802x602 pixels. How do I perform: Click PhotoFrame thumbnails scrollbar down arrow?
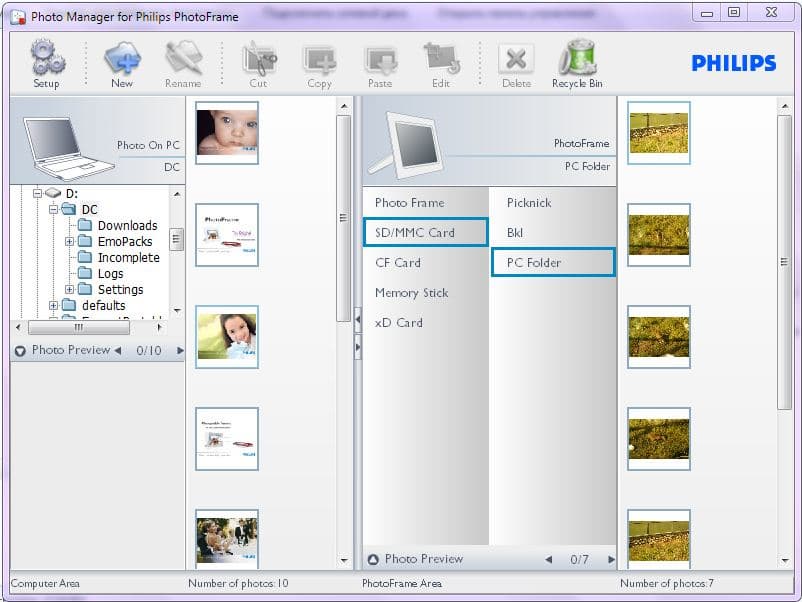785,561
